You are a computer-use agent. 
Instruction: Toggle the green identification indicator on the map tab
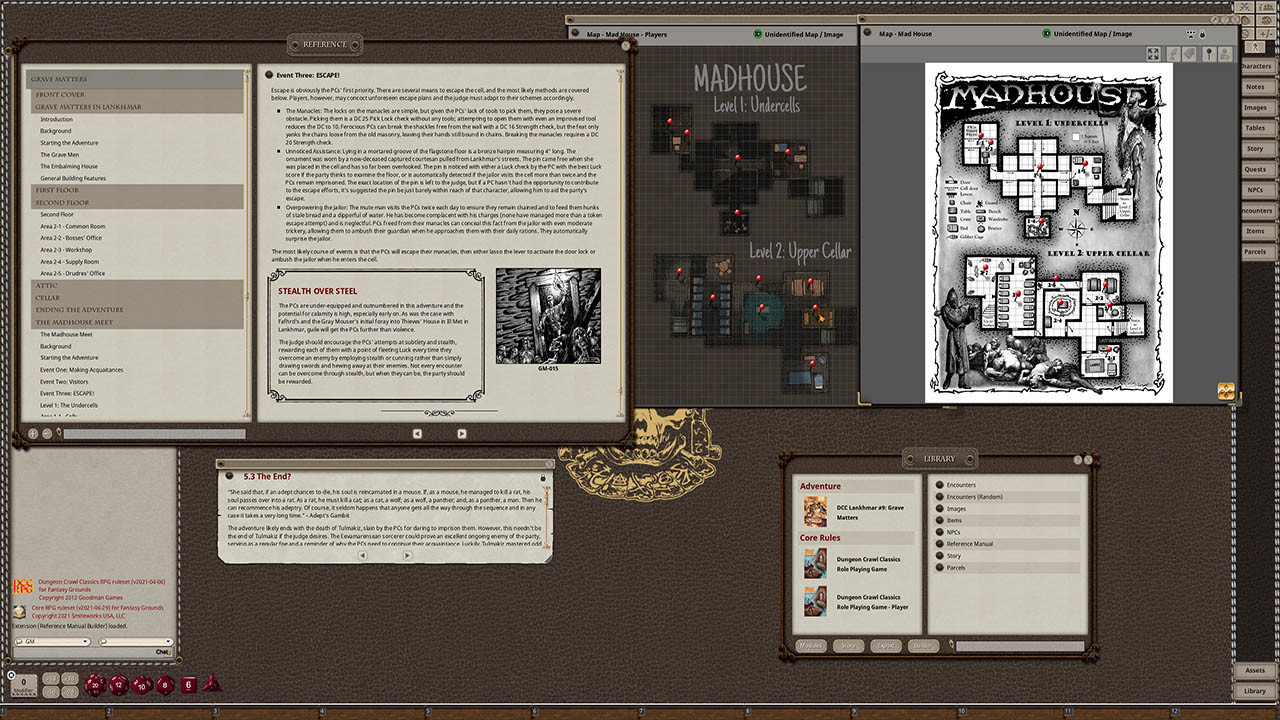click(x=1046, y=33)
